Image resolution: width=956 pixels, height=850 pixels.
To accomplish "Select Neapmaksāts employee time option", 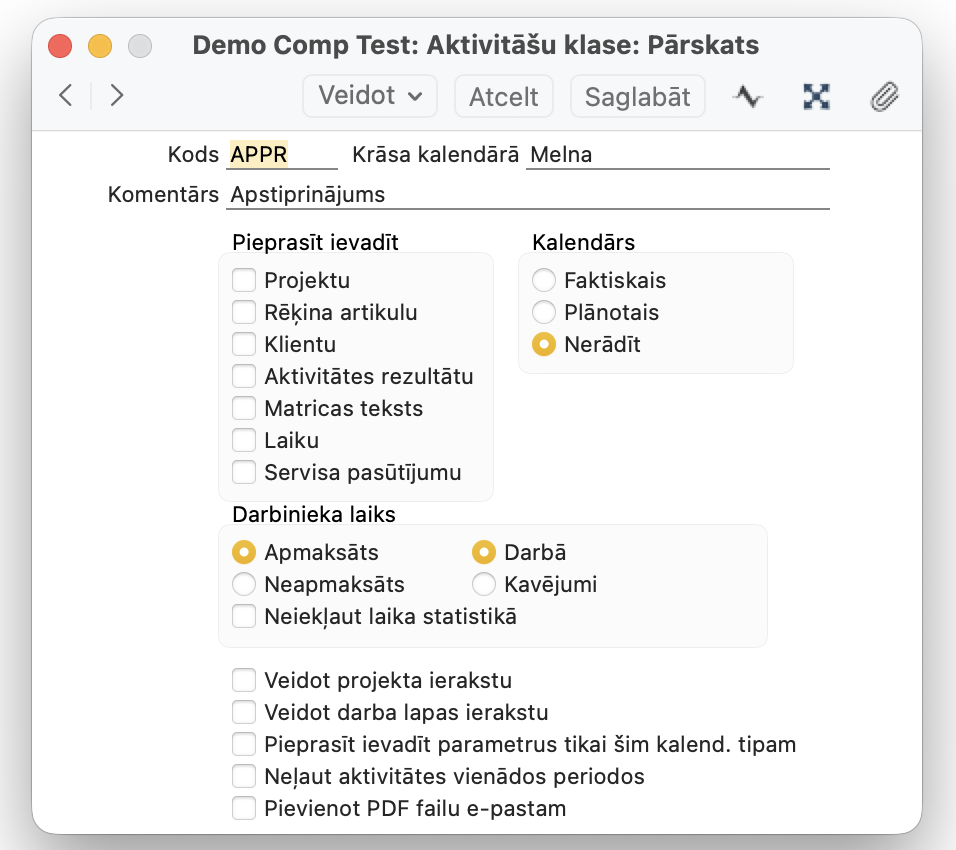I will [244, 584].
